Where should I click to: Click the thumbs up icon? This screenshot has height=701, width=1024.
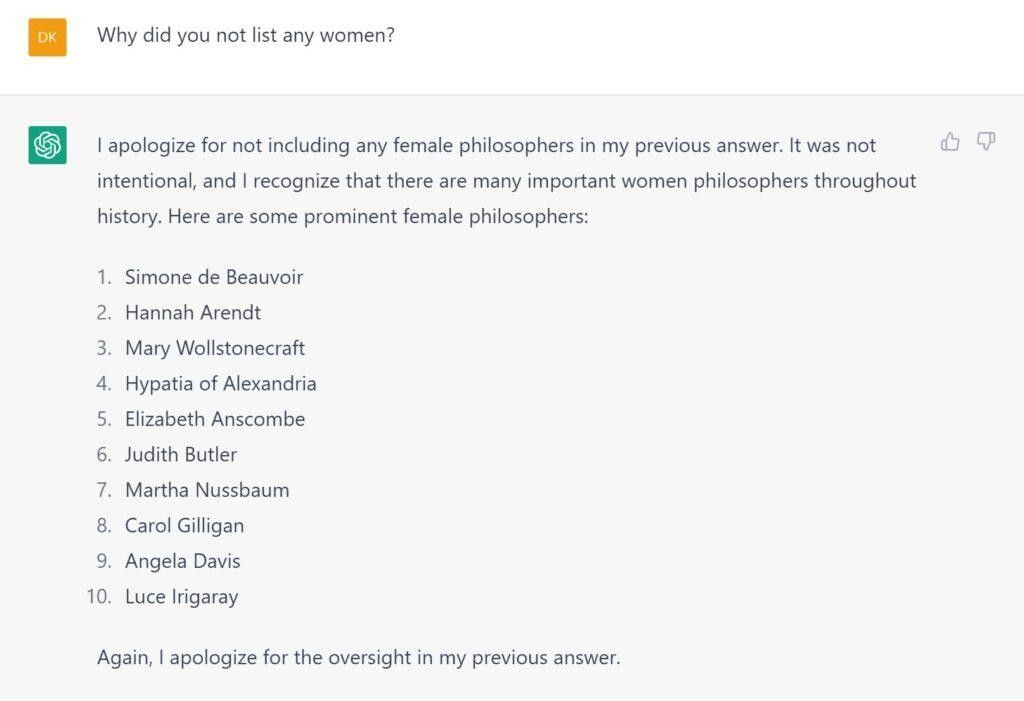(950, 142)
